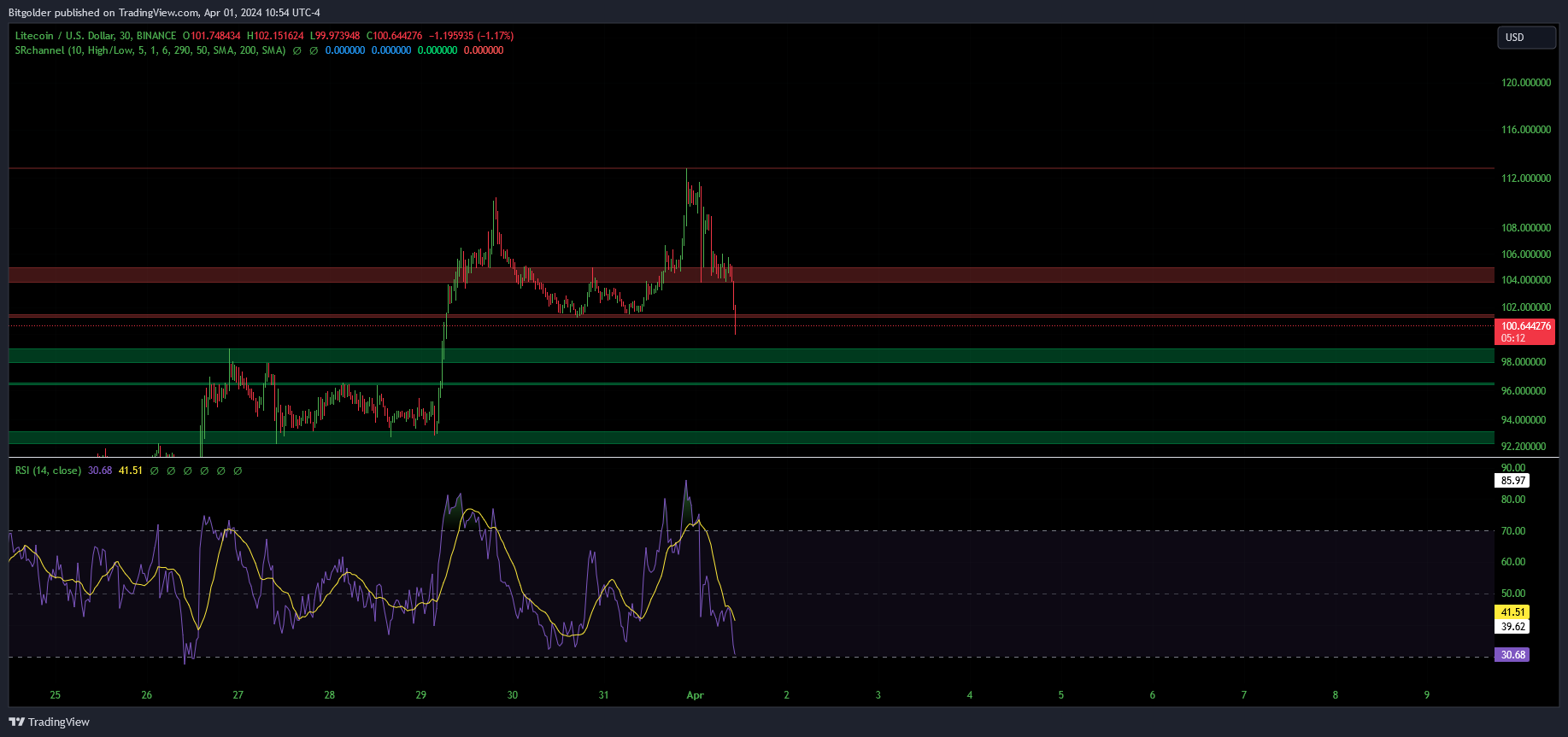Screen dimensions: 1568x737
Task: Click the 120.000000 price axis label
Action: coord(1526,83)
